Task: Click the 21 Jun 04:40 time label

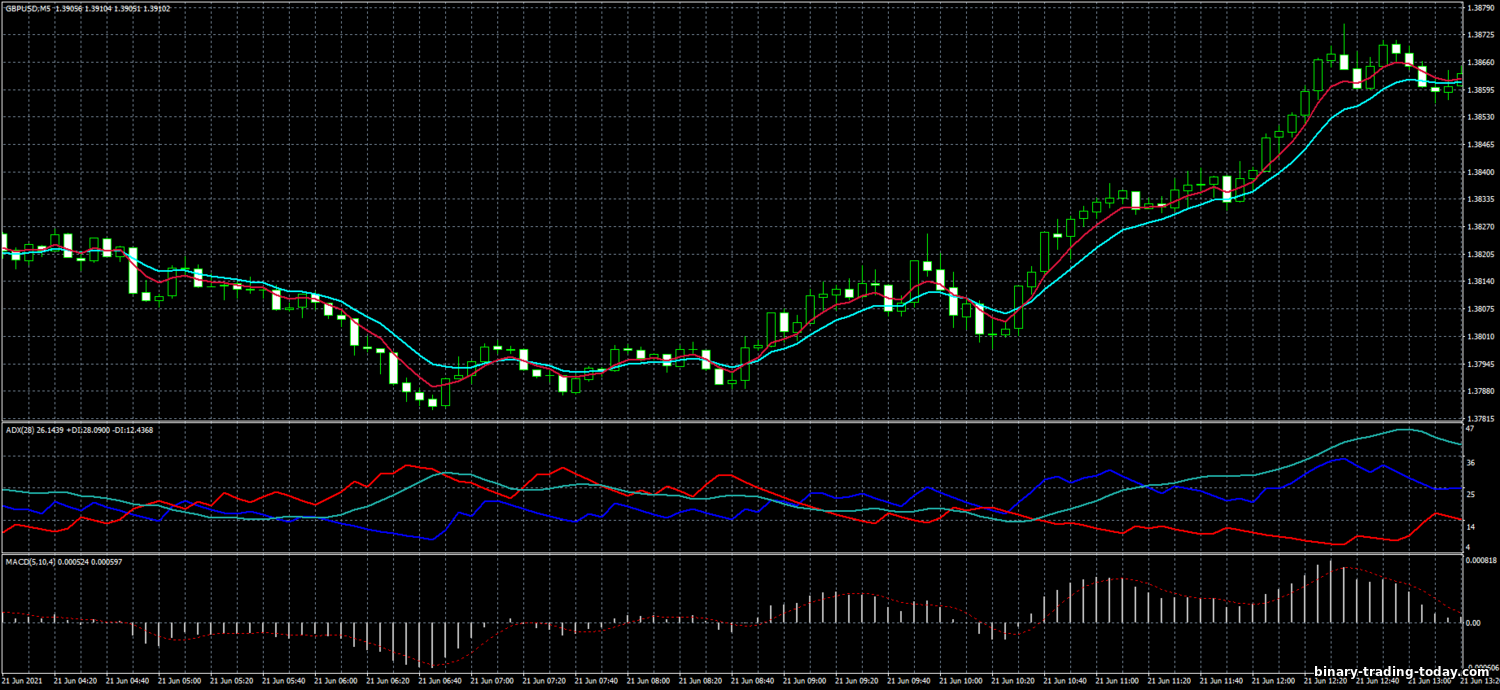Action: coord(126,680)
